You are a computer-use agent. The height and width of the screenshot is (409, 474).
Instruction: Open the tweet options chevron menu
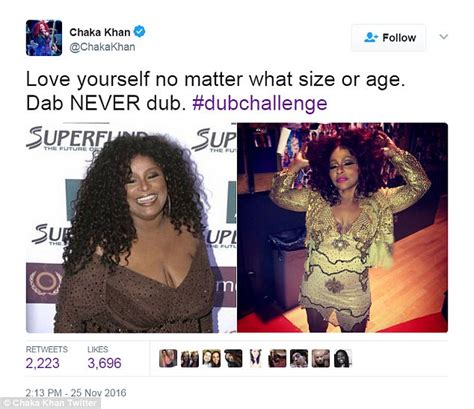click(443, 37)
